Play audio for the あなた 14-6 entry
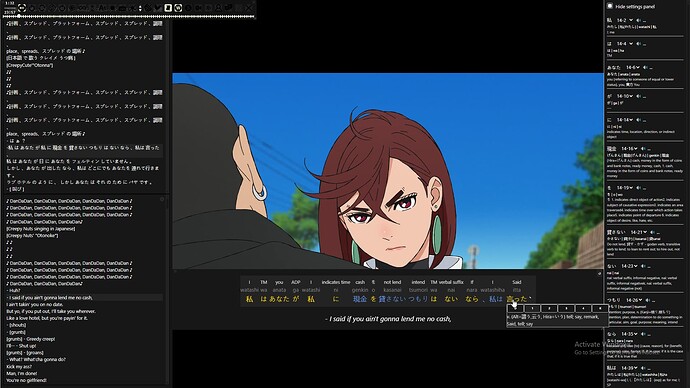Image resolution: width=690 pixels, height=388 pixels. pos(646,67)
